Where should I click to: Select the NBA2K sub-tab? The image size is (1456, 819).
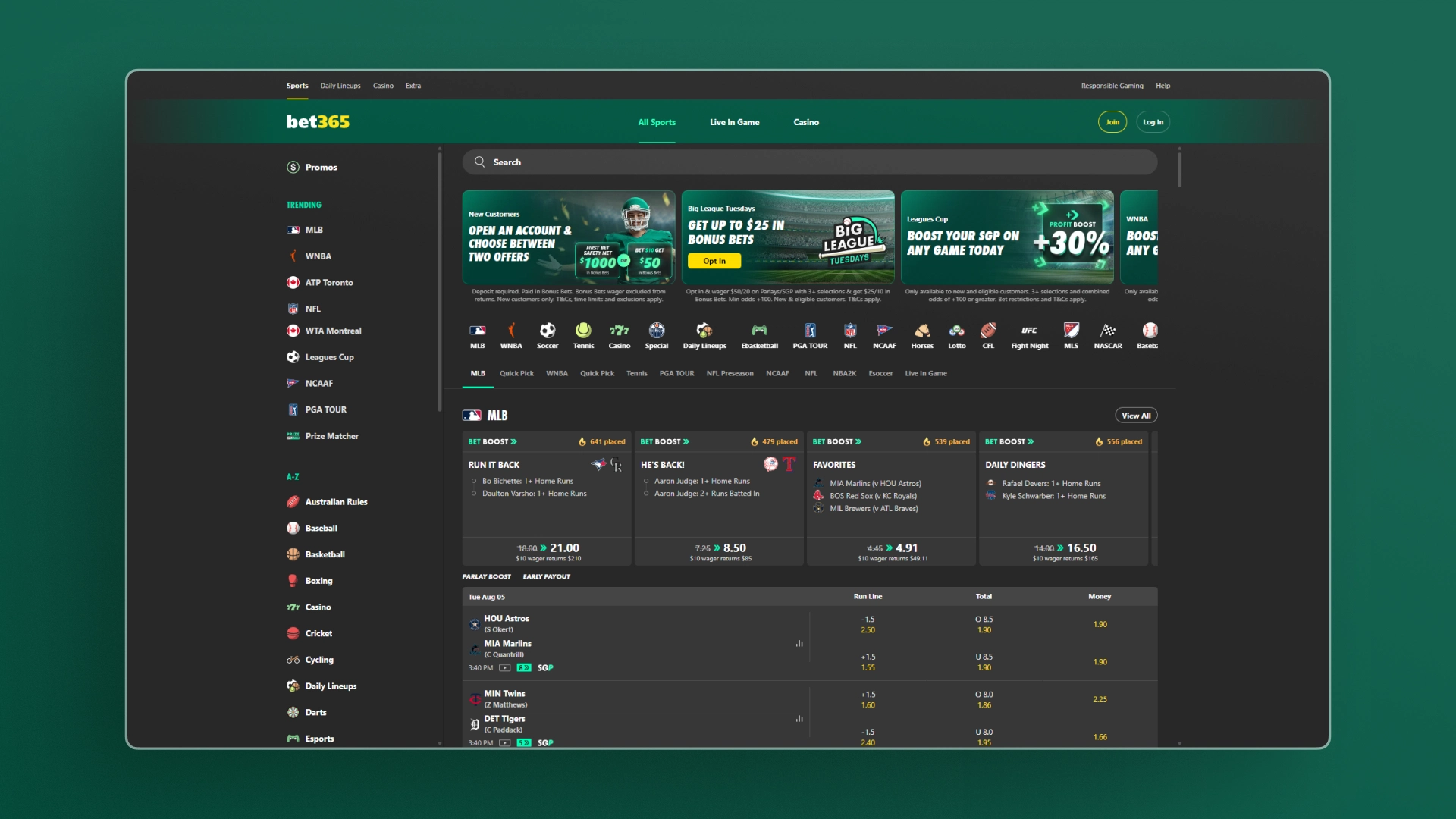[x=844, y=373]
